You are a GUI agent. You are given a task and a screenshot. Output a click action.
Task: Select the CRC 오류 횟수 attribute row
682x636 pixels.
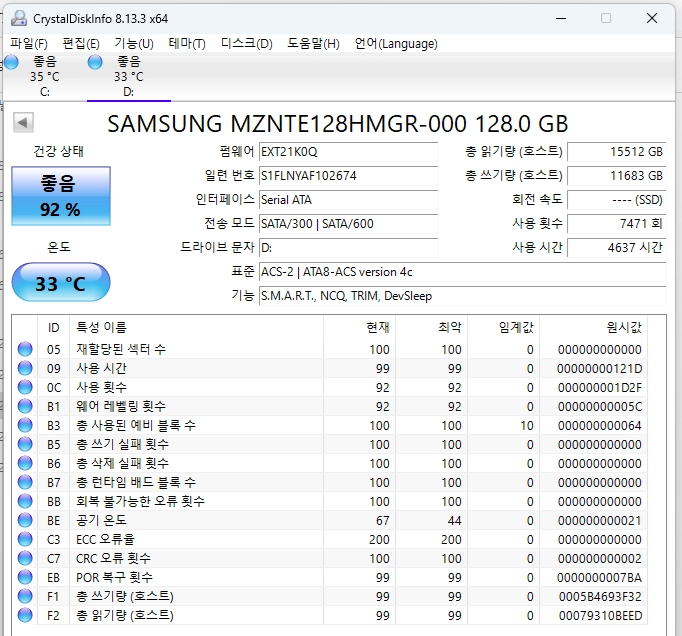pos(330,558)
